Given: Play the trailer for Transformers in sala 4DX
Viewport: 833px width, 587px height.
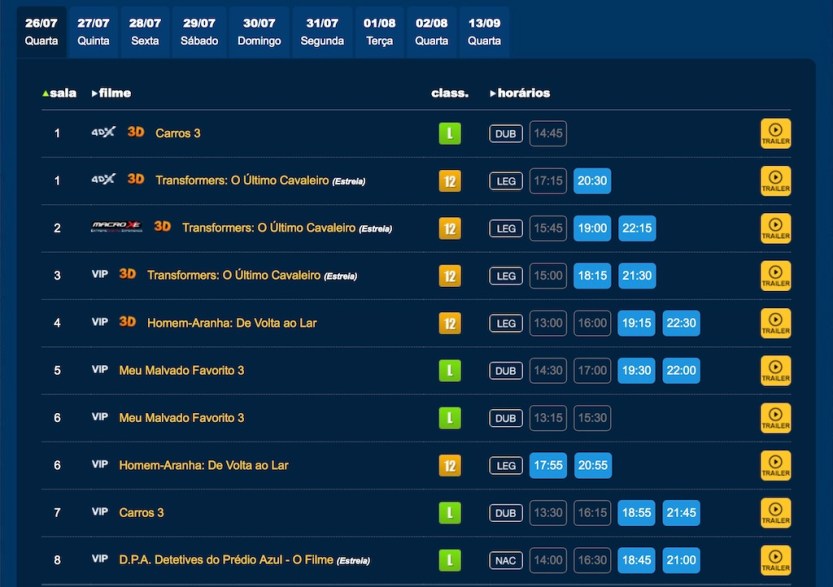Looking at the screenshot, I should point(775,180).
